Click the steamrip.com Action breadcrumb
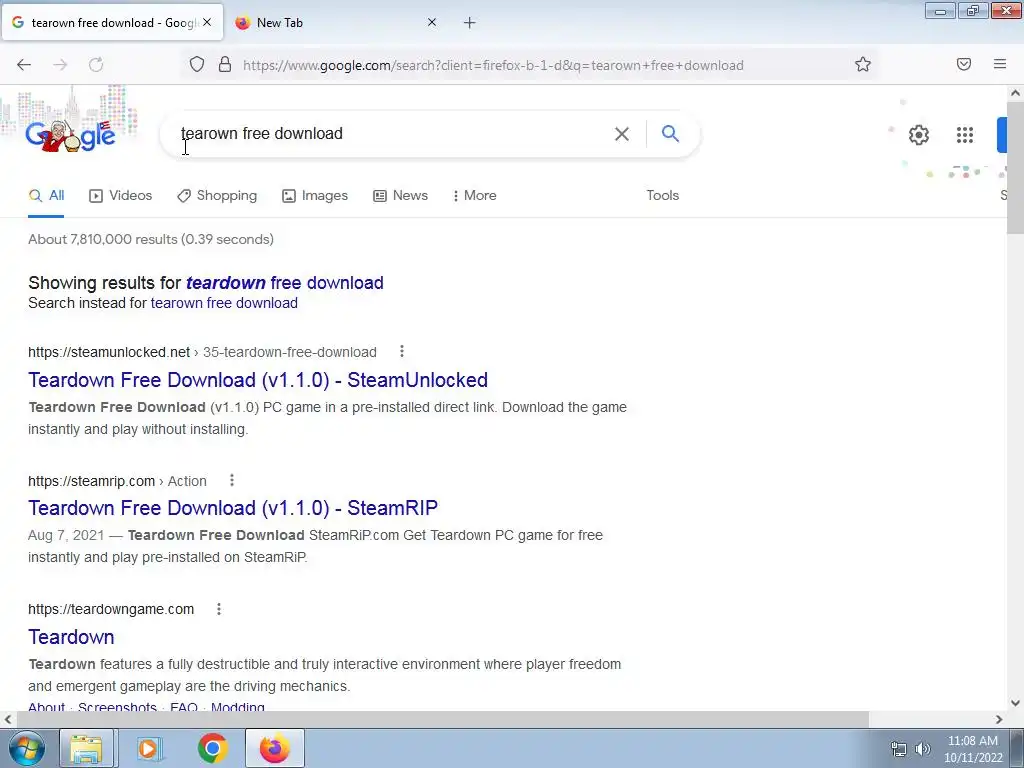 [118, 481]
